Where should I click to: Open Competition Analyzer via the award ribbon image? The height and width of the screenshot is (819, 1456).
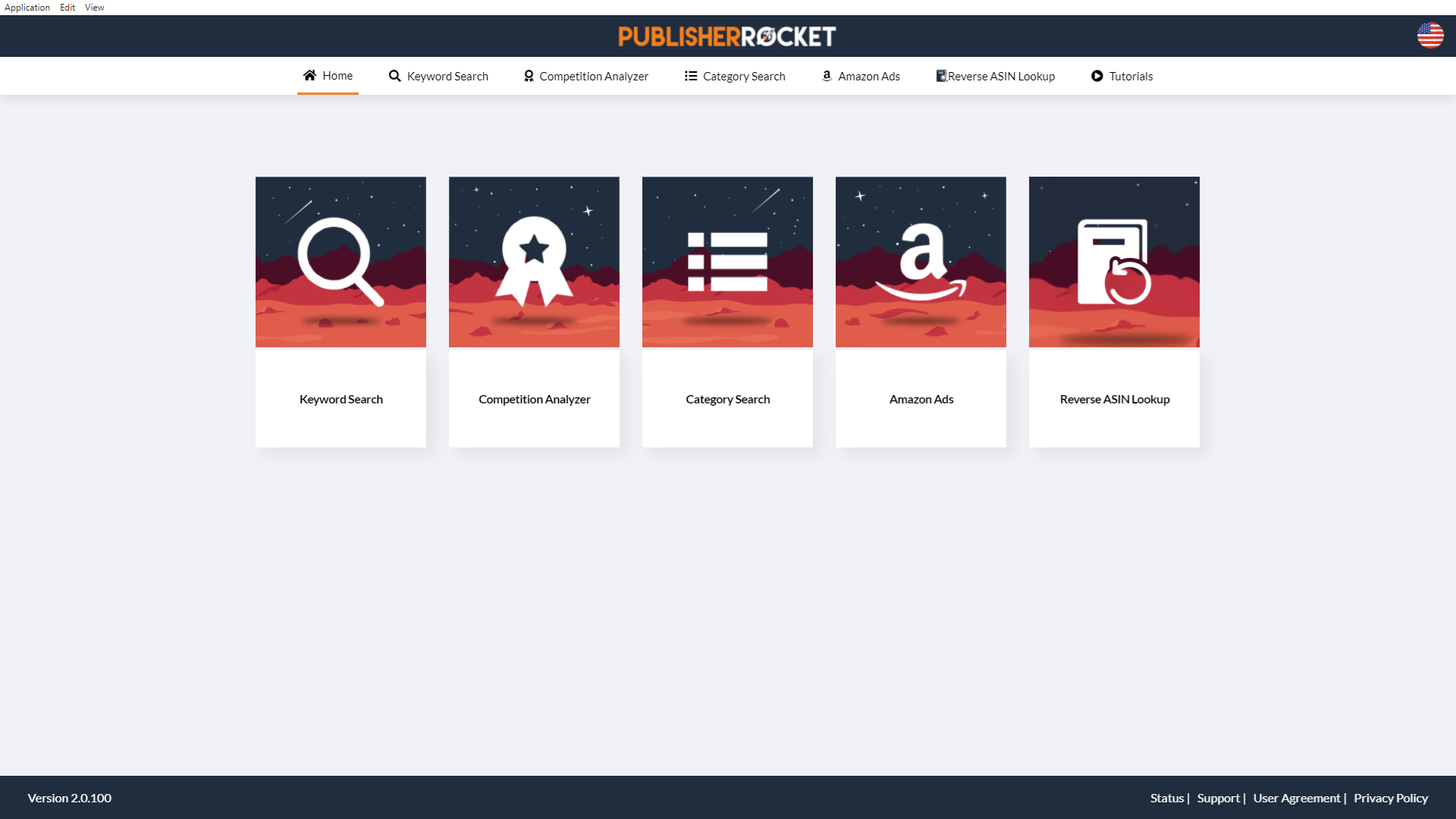click(534, 262)
